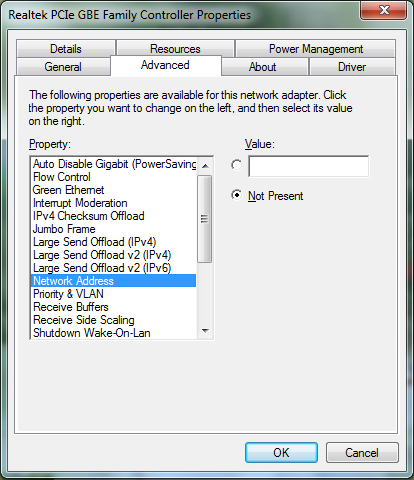Choose the Not Present radio option

coord(236,195)
